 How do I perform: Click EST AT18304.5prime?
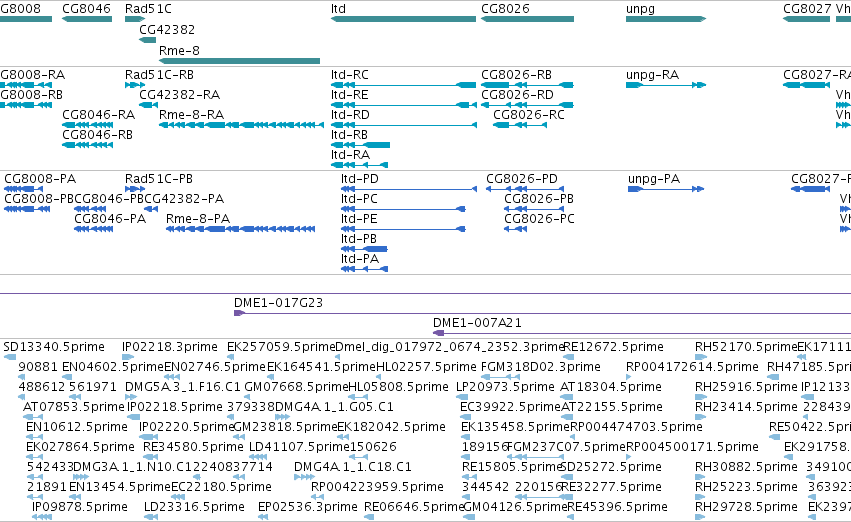click(568, 397)
